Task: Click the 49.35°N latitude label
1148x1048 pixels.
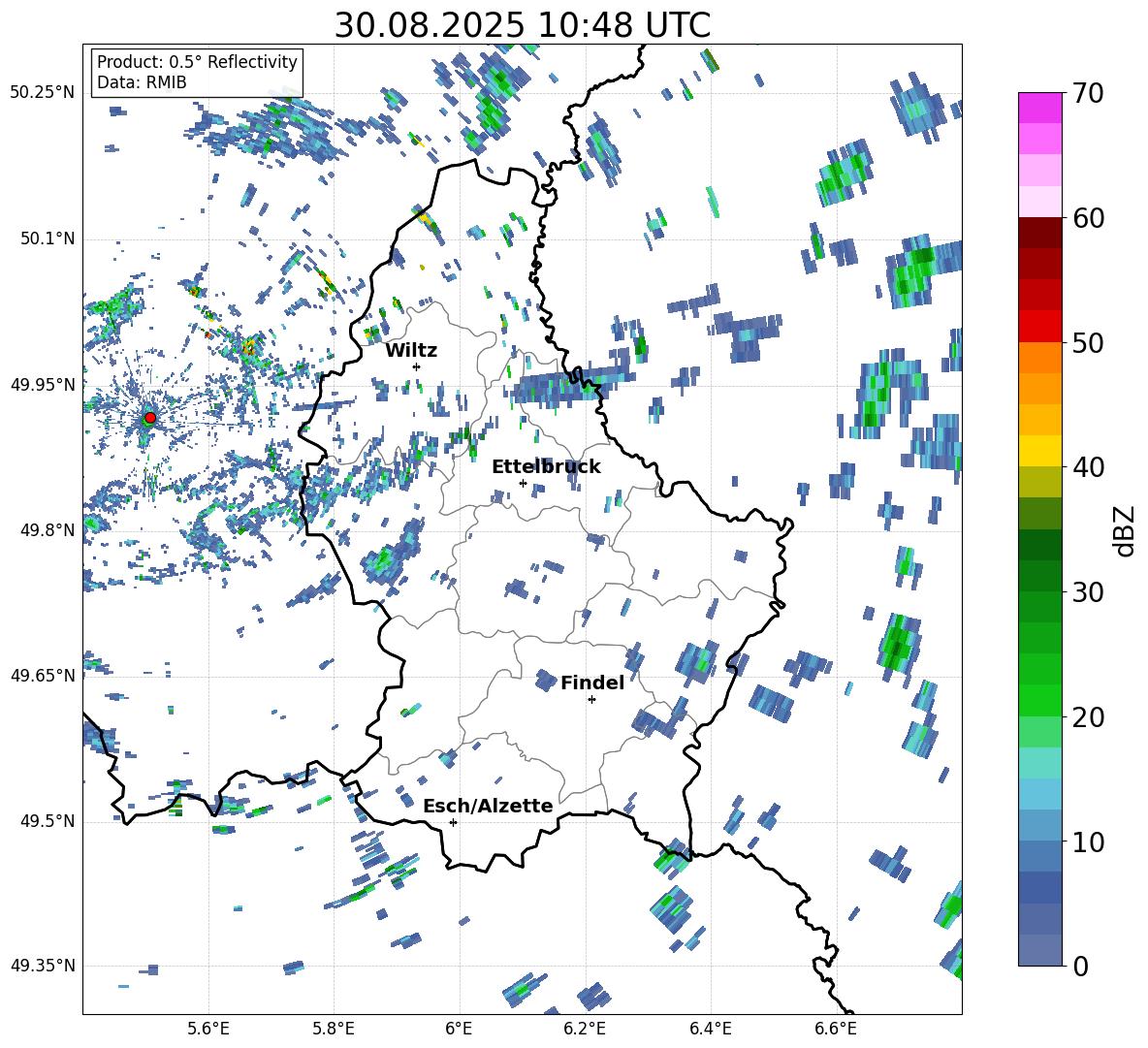Action: click(x=42, y=966)
